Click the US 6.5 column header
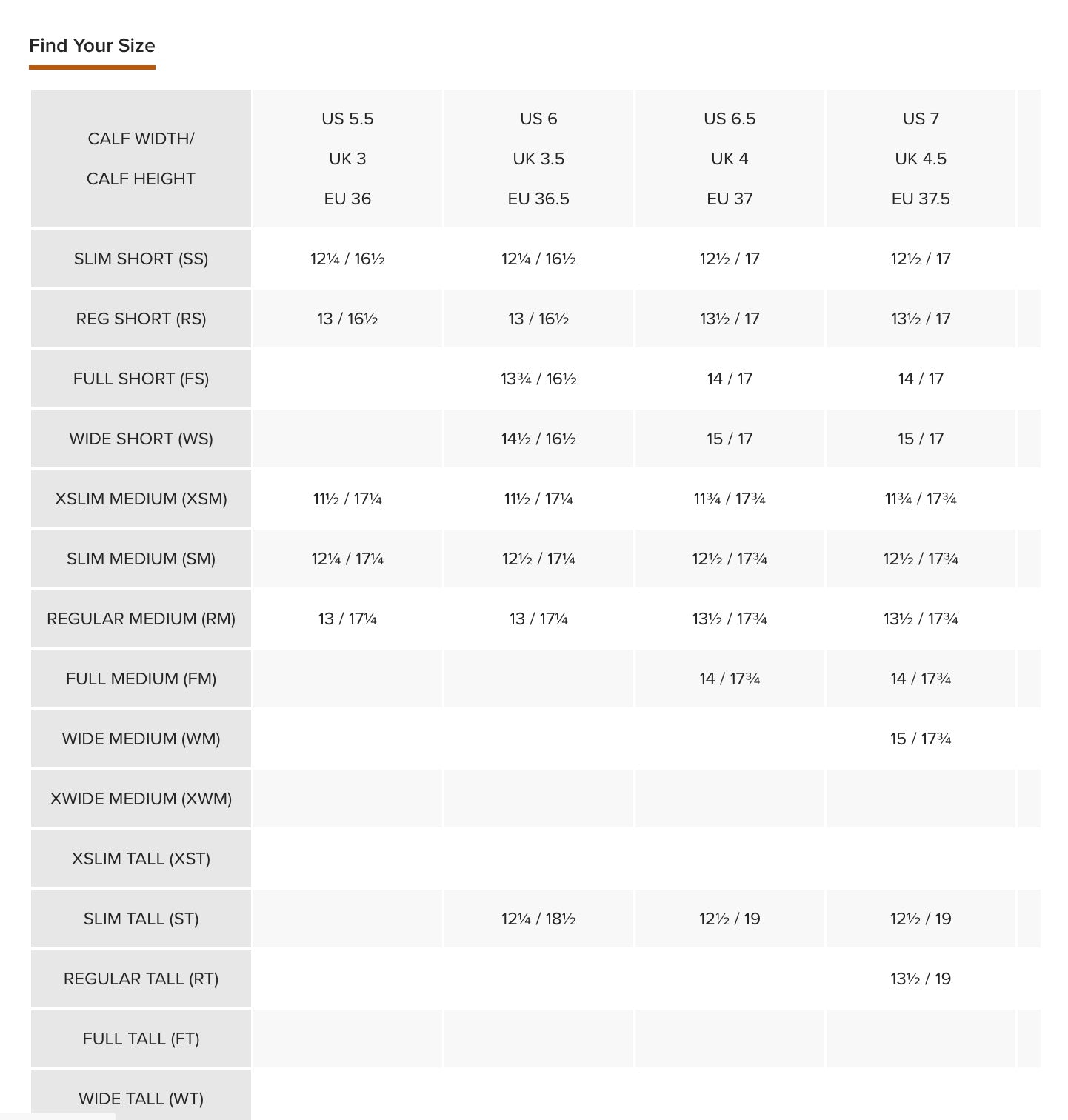This screenshot has width=1068, height=1120. coord(730,159)
